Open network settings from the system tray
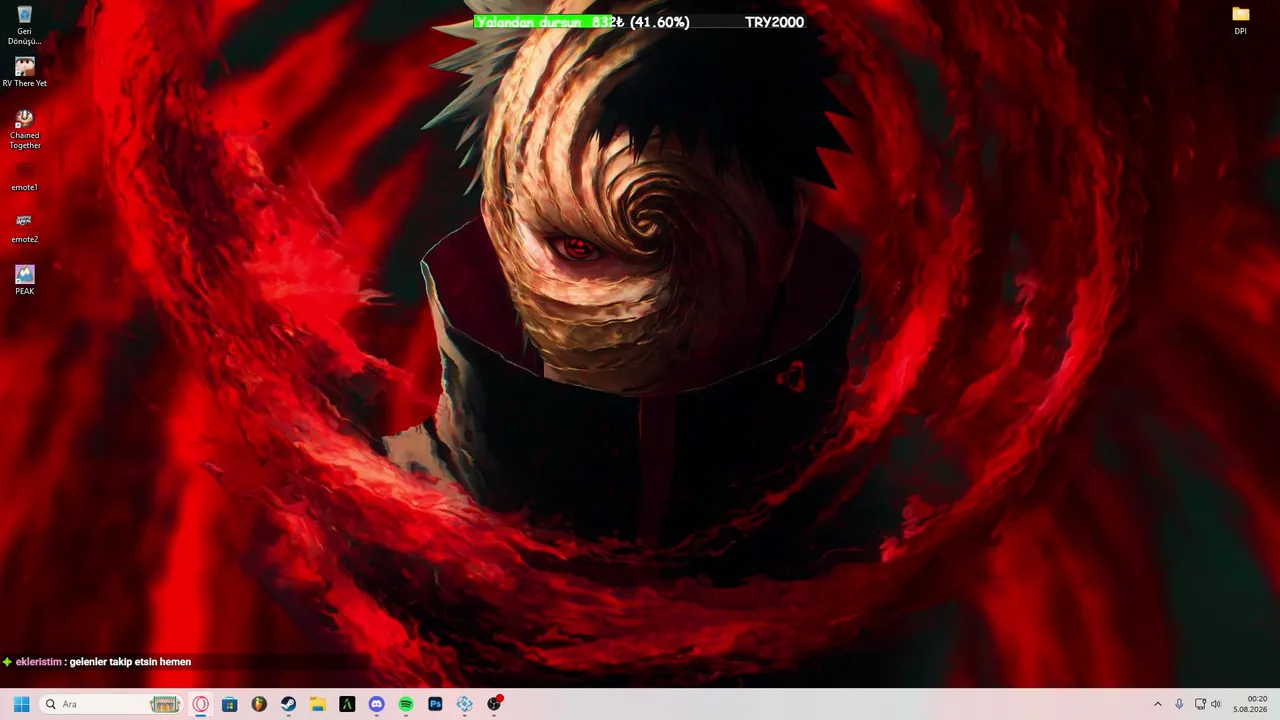This screenshot has width=1280, height=720. (x=1200, y=704)
